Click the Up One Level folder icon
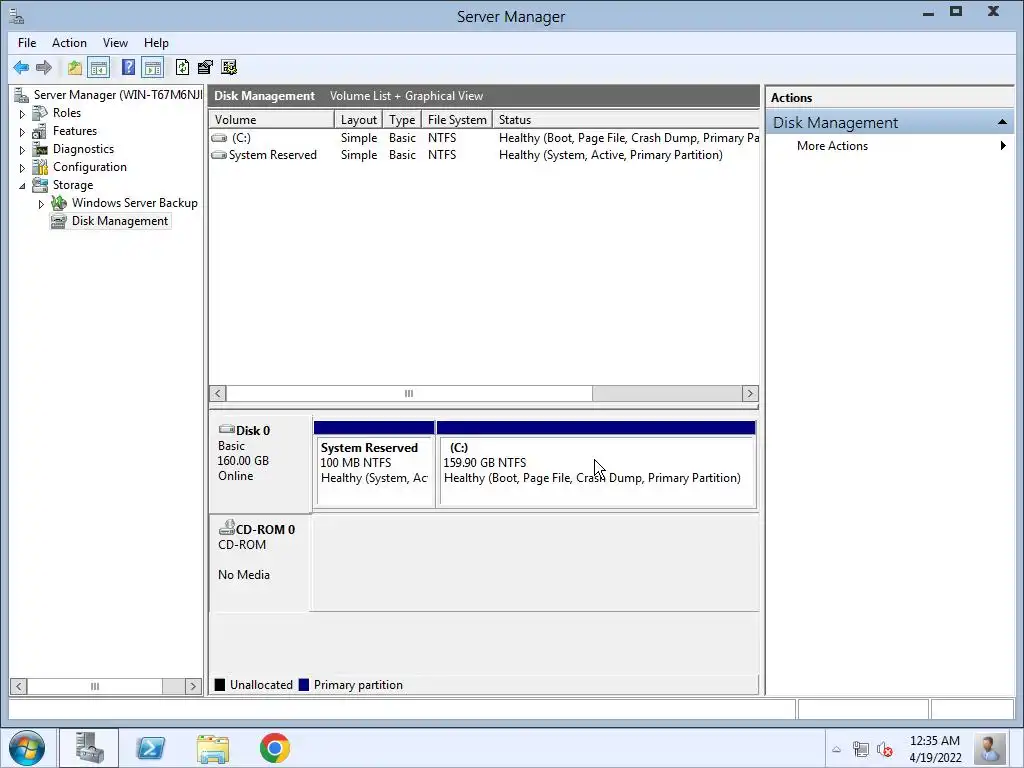Image resolution: width=1024 pixels, height=768 pixels. click(74, 67)
